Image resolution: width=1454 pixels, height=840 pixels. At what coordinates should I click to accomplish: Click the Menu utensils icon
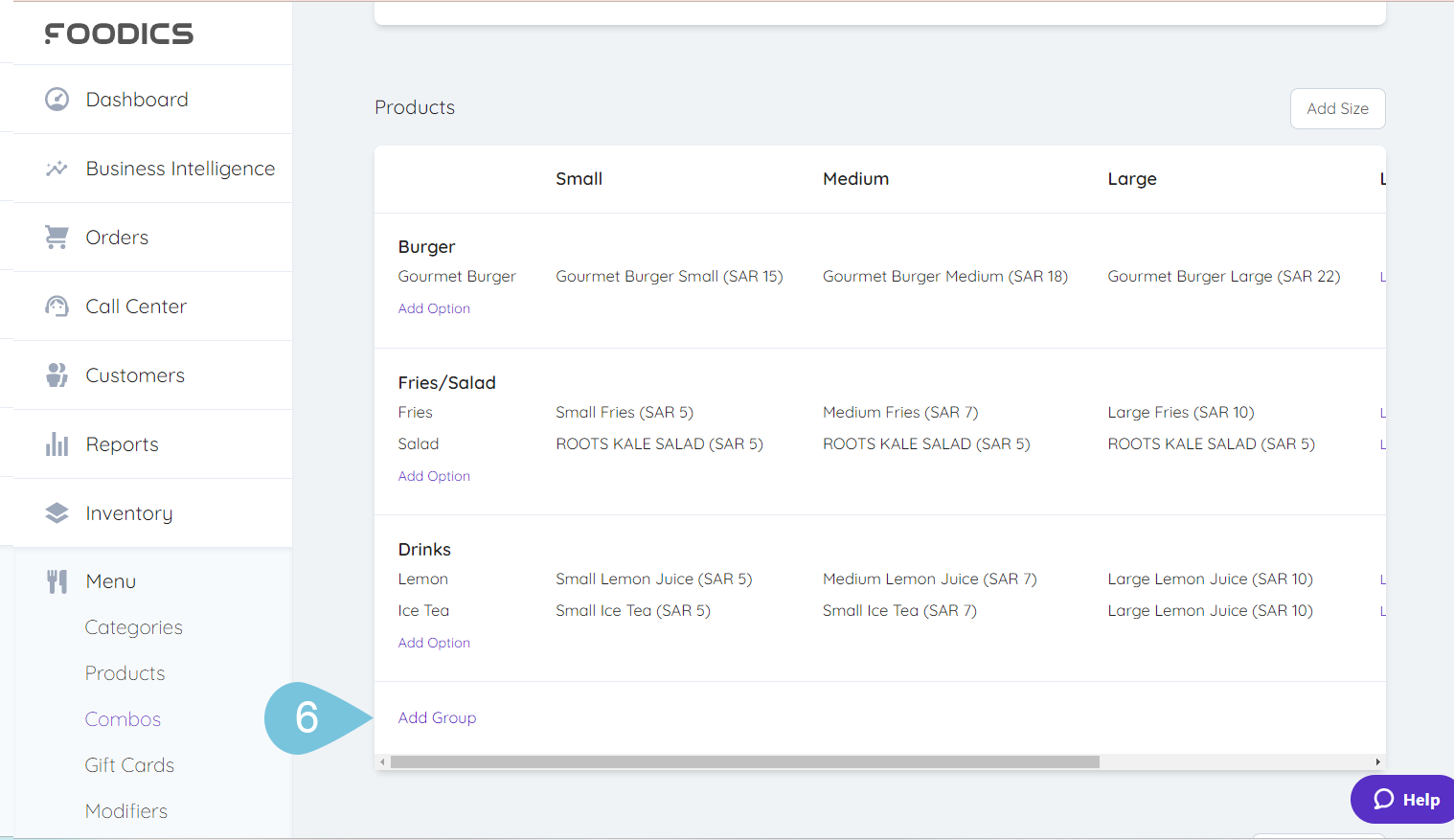tap(57, 580)
